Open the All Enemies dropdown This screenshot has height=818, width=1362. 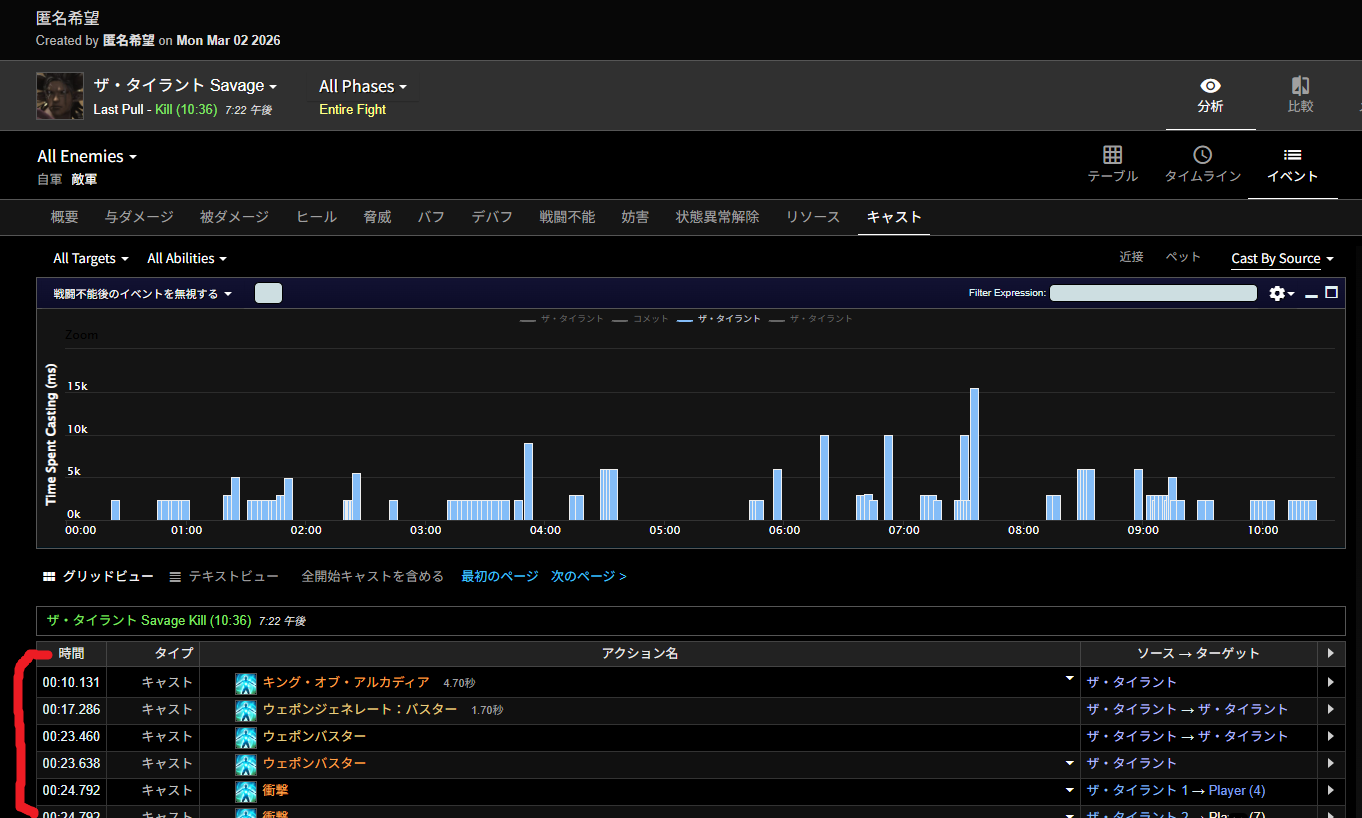pos(87,157)
